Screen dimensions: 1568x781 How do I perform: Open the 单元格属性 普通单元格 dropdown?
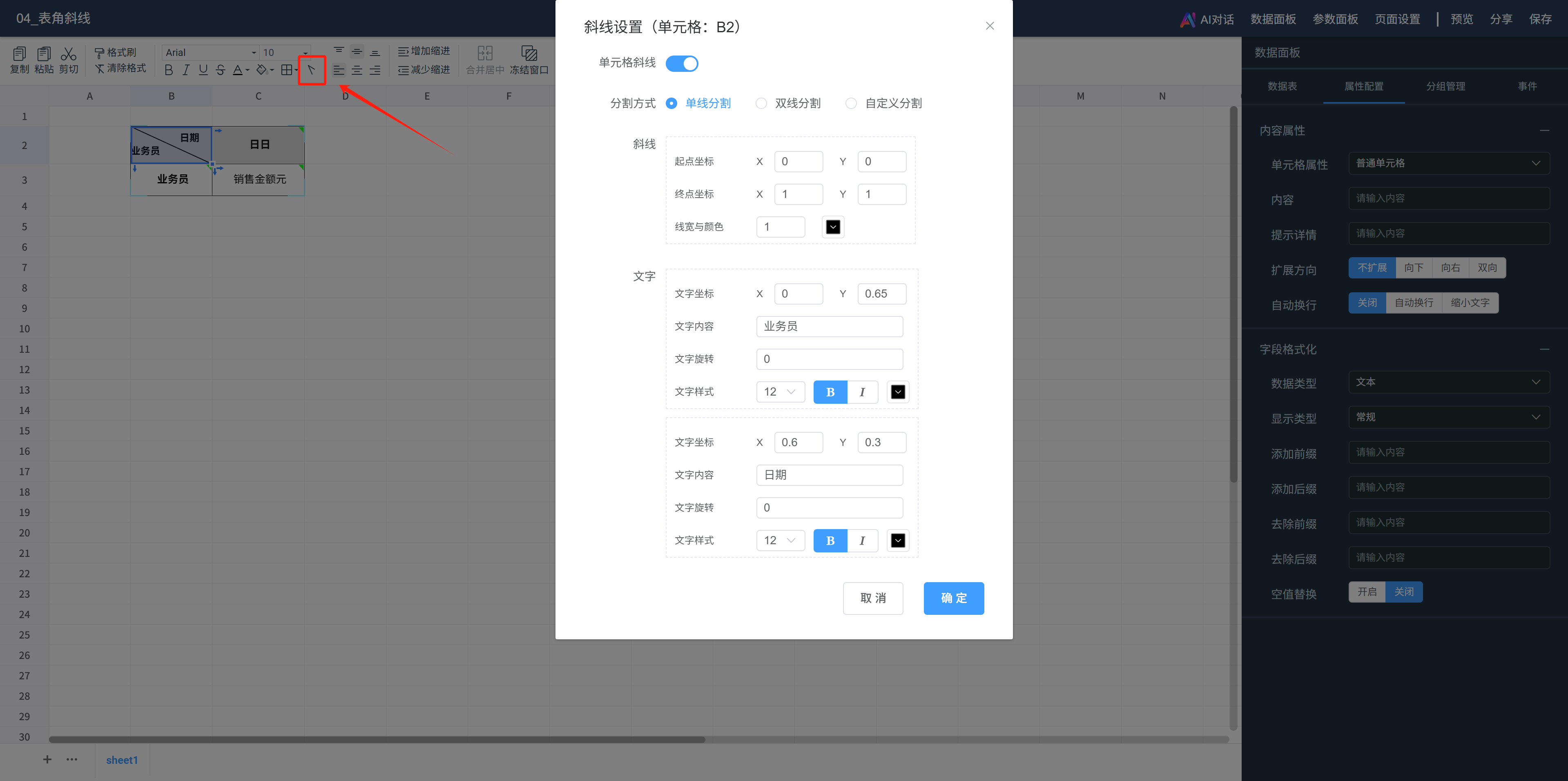click(x=1449, y=163)
